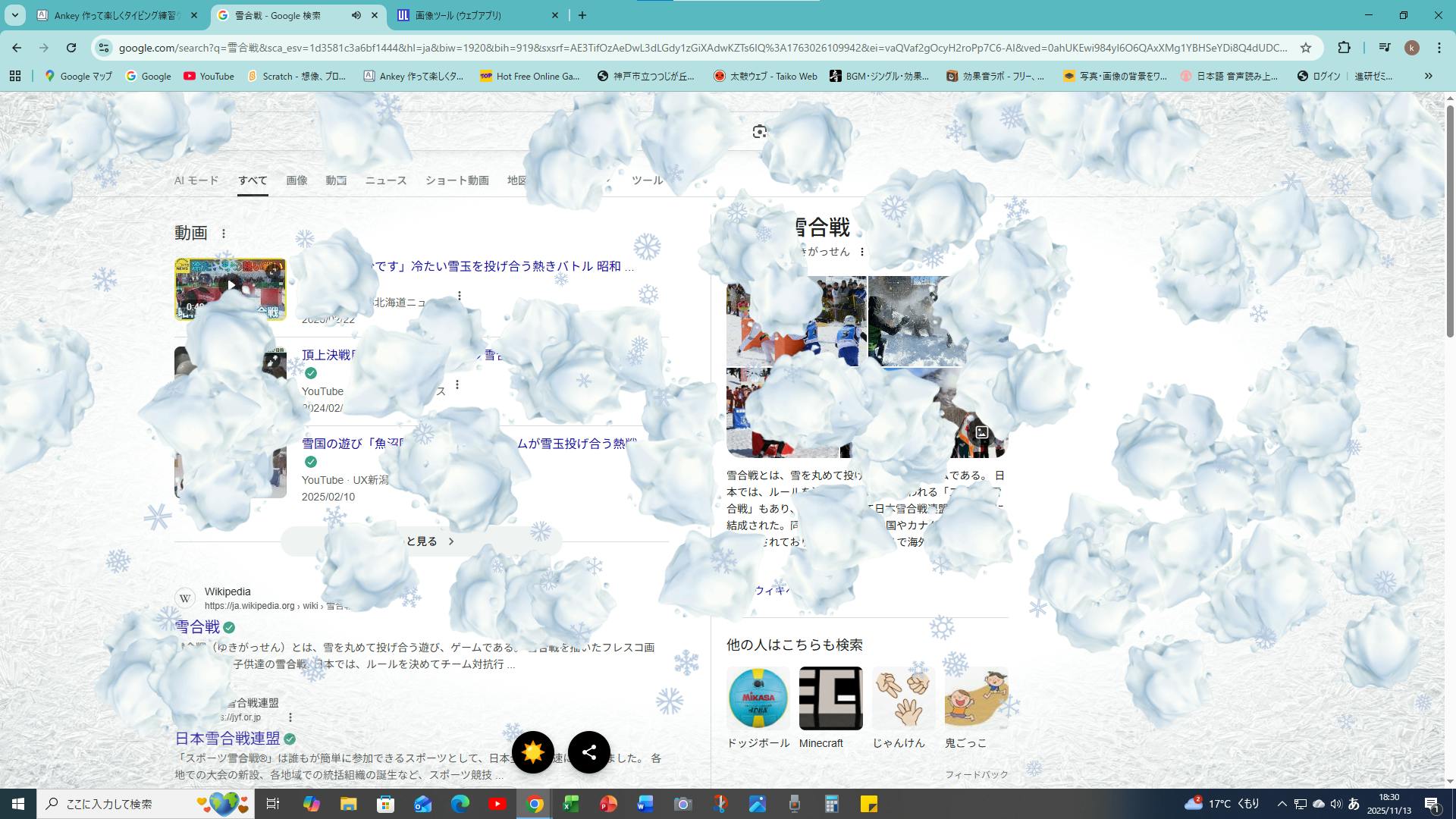Click the page vertical scrollbar thumb
The image size is (1456, 819).
[x=1450, y=220]
